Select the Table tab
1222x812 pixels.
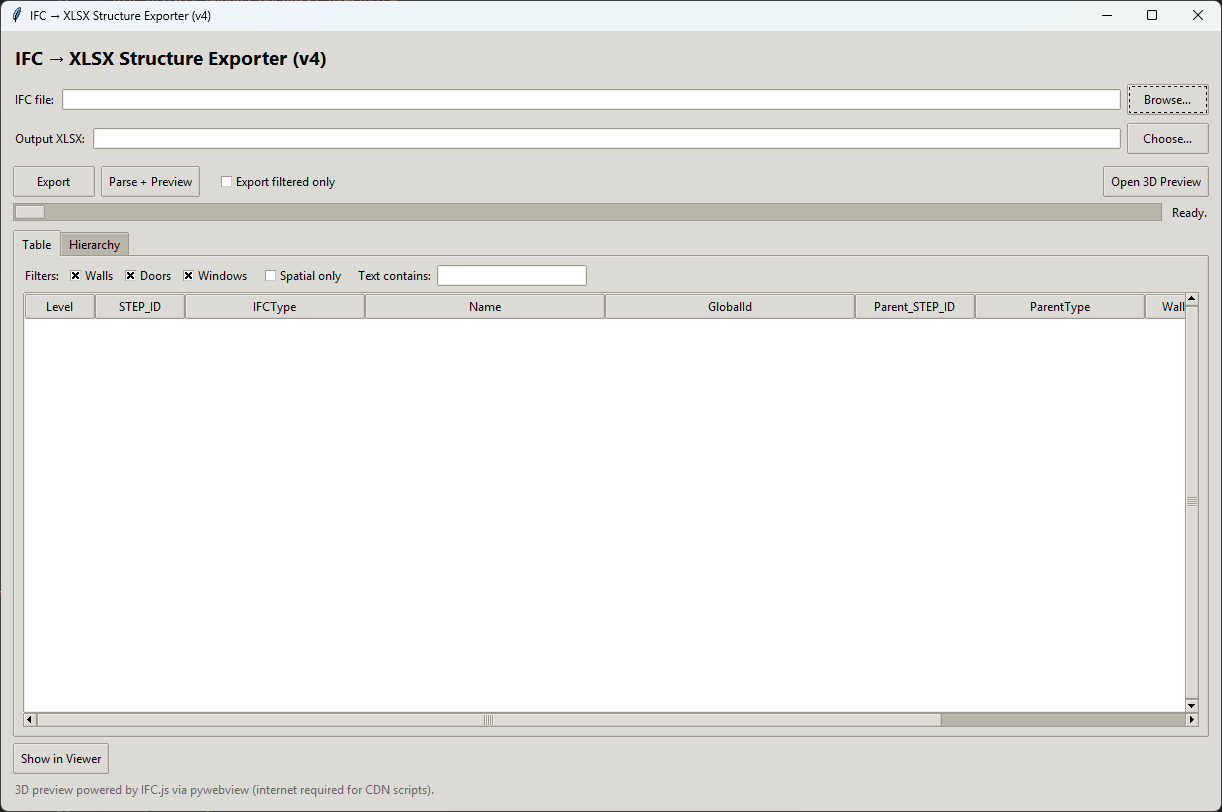pos(37,244)
